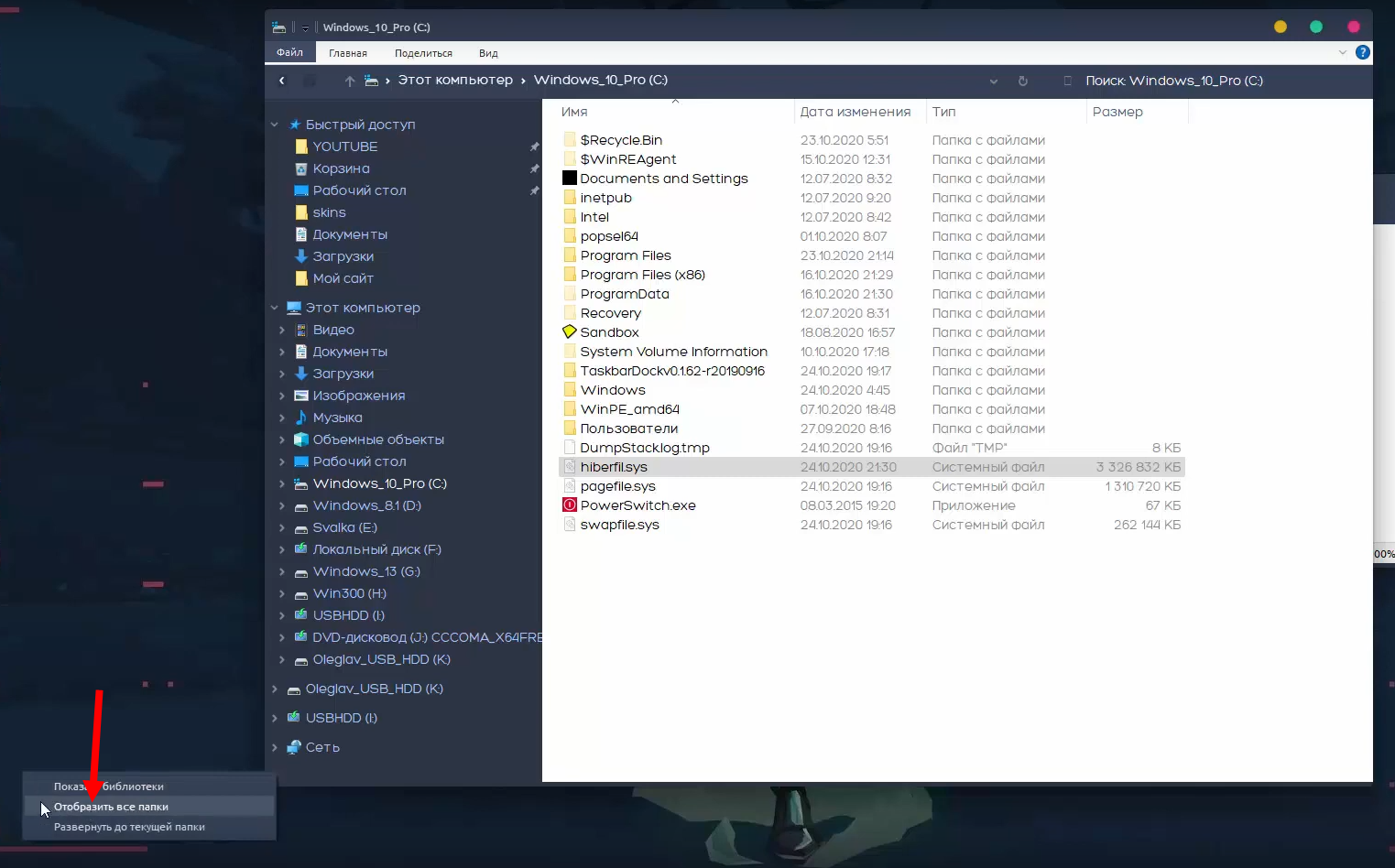
Task: Open Win300 (H:) in the navigation tree
Action: (349, 593)
